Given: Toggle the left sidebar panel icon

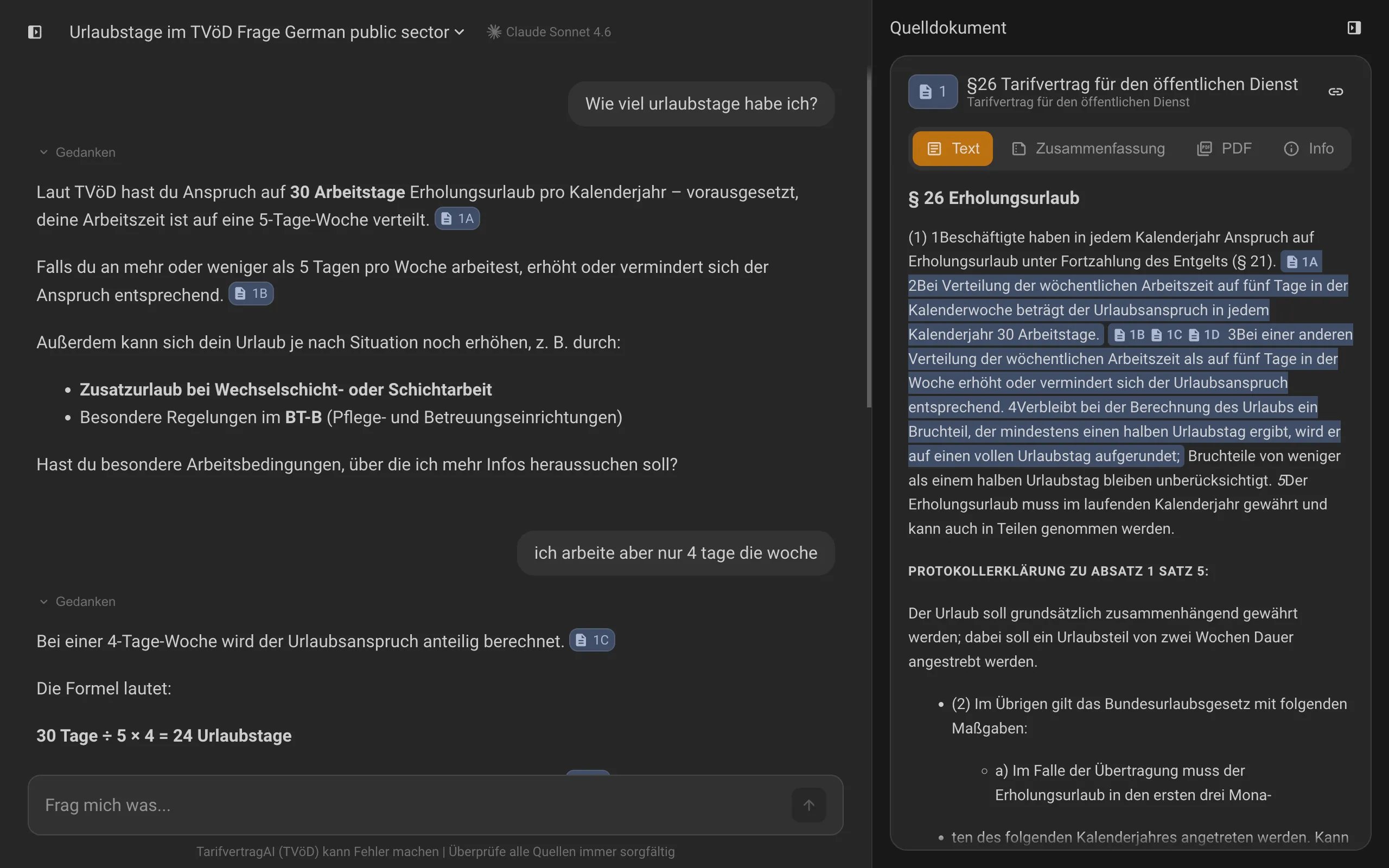Looking at the screenshot, I should (x=35, y=32).
